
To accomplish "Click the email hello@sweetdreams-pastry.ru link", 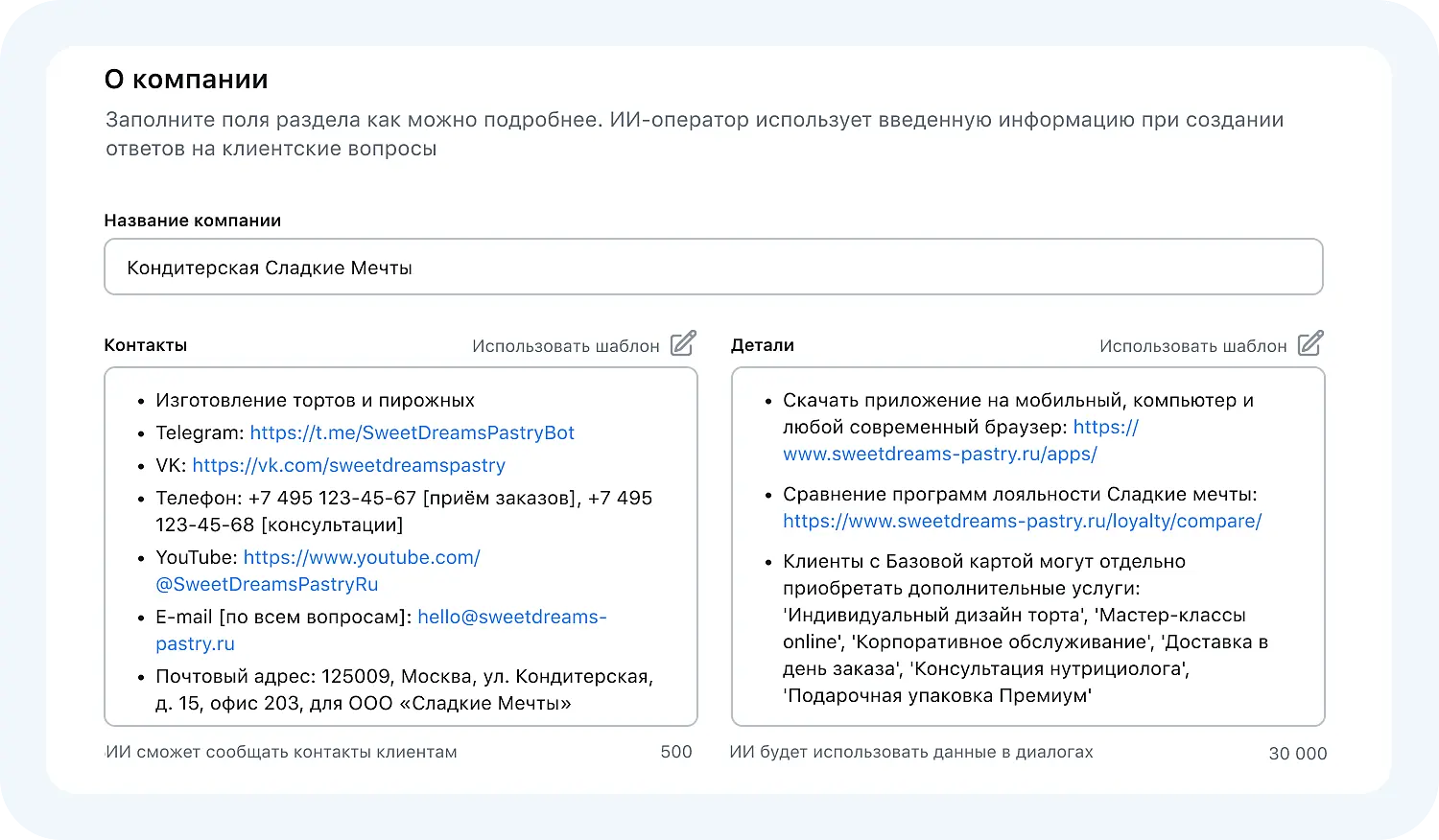I will point(512,617).
